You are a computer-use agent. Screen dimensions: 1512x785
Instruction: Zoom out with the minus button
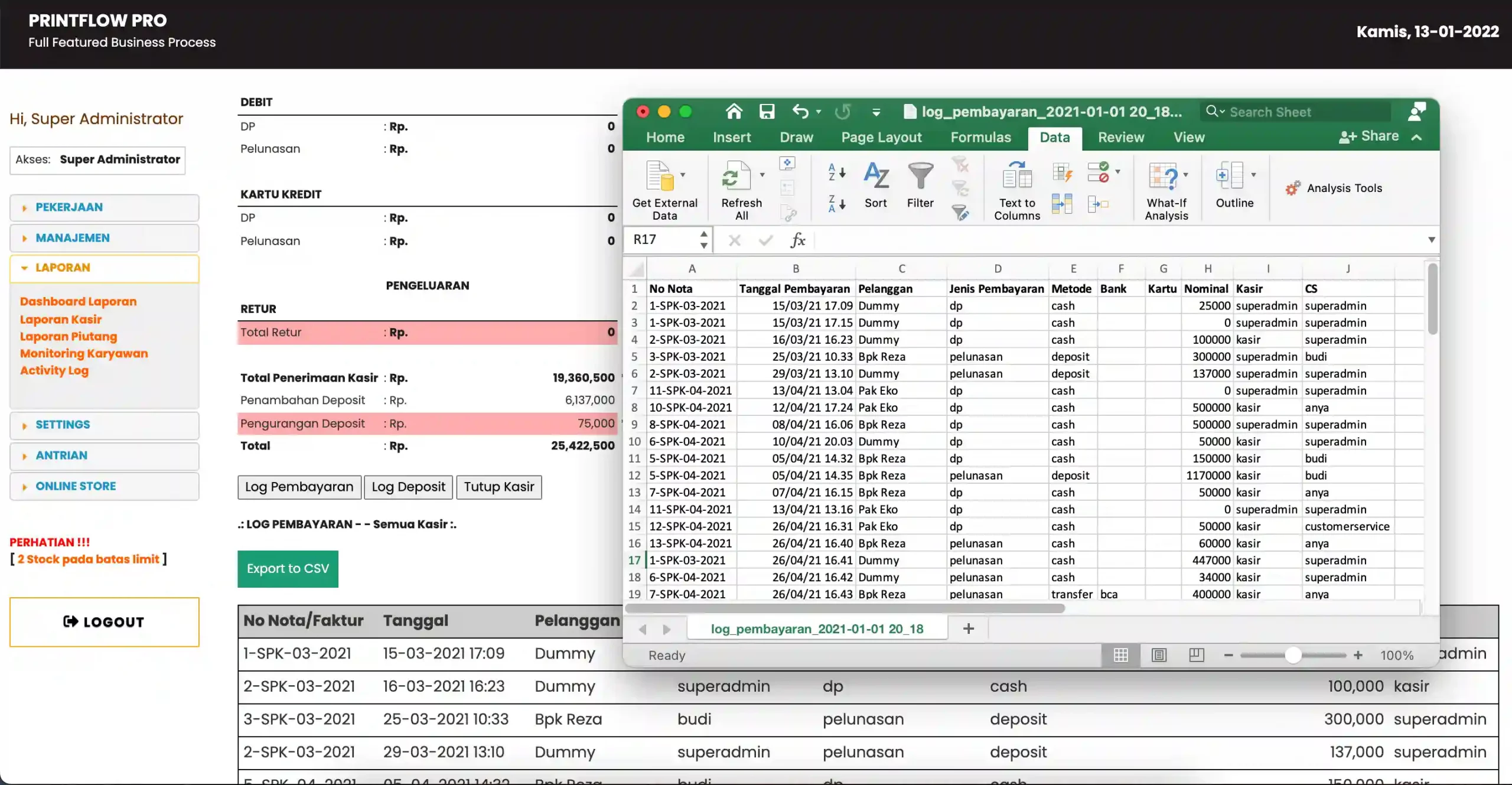[1228, 655]
